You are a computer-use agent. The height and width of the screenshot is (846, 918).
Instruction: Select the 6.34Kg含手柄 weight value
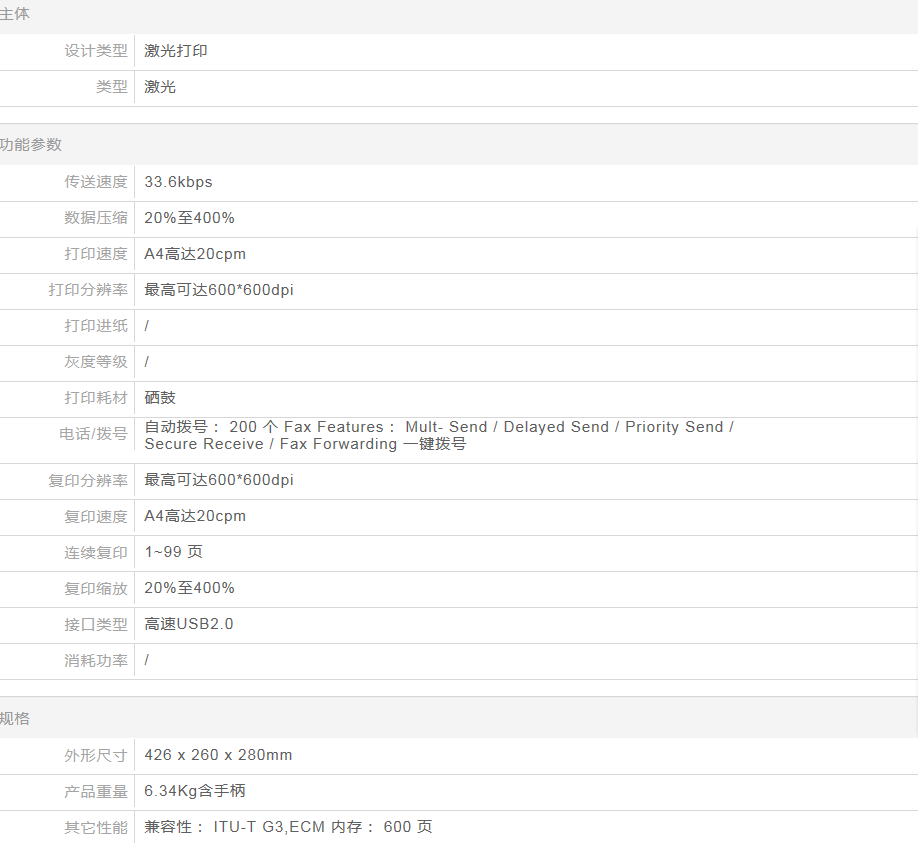click(195, 791)
